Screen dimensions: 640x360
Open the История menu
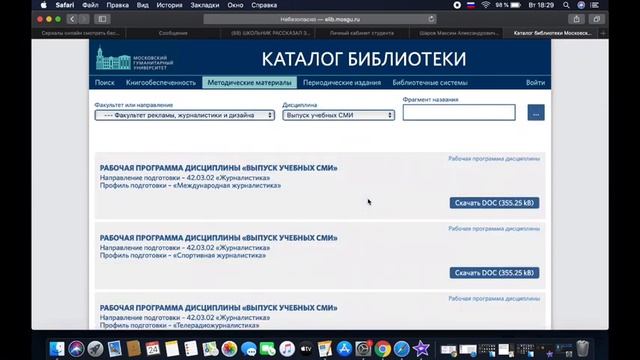tap(169, 5)
